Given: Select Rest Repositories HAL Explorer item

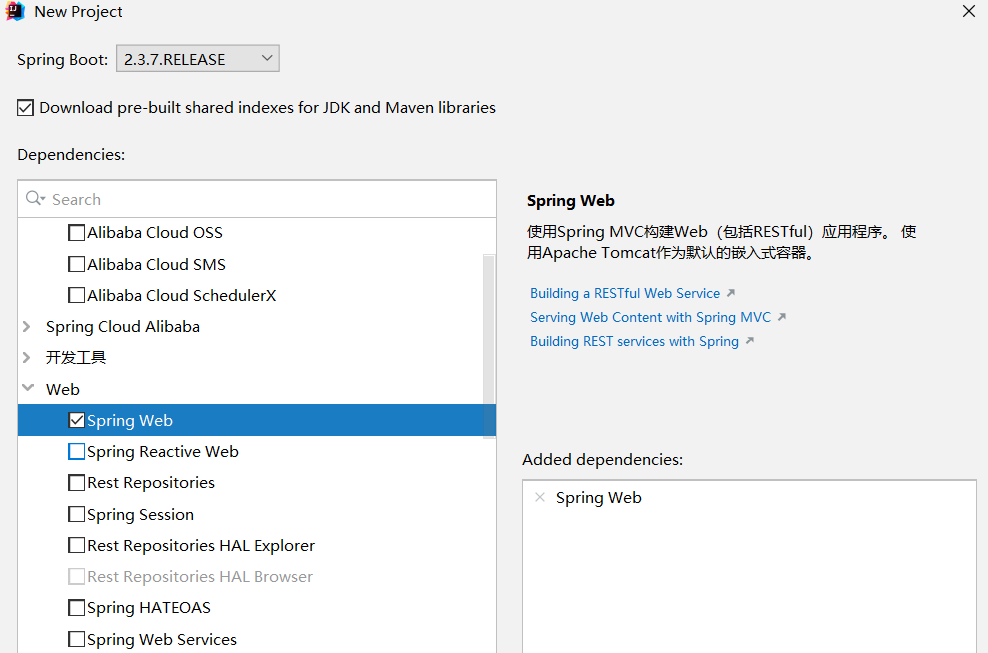Looking at the screenshot, I should coord(200,545).
